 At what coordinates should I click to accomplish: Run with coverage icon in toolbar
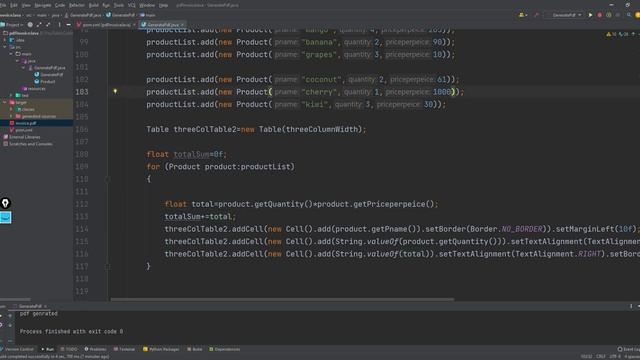click(x=609, y=15)
